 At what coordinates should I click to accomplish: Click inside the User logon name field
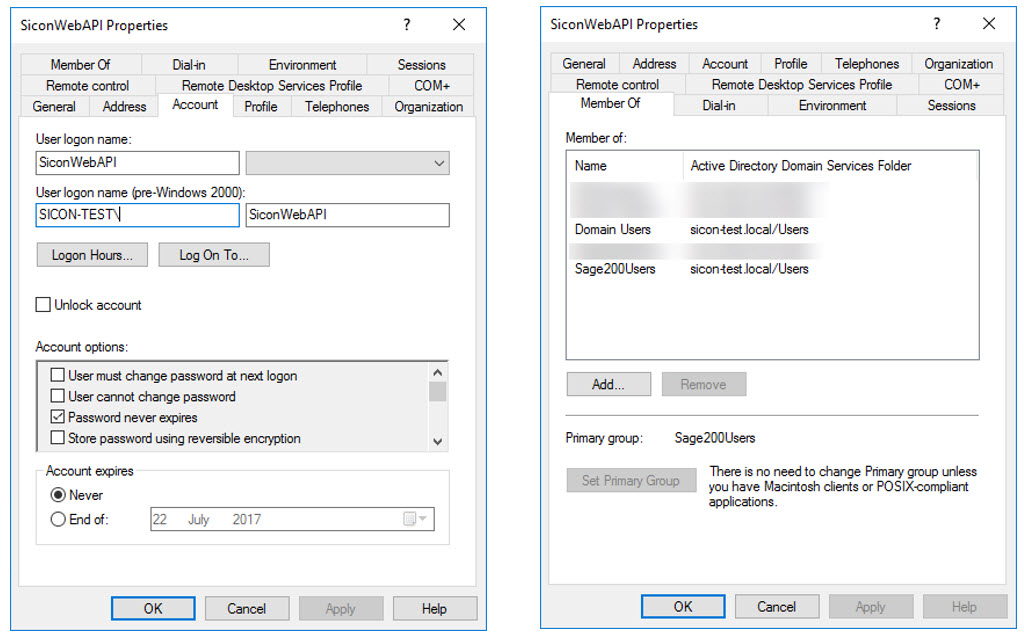(137, 162)
